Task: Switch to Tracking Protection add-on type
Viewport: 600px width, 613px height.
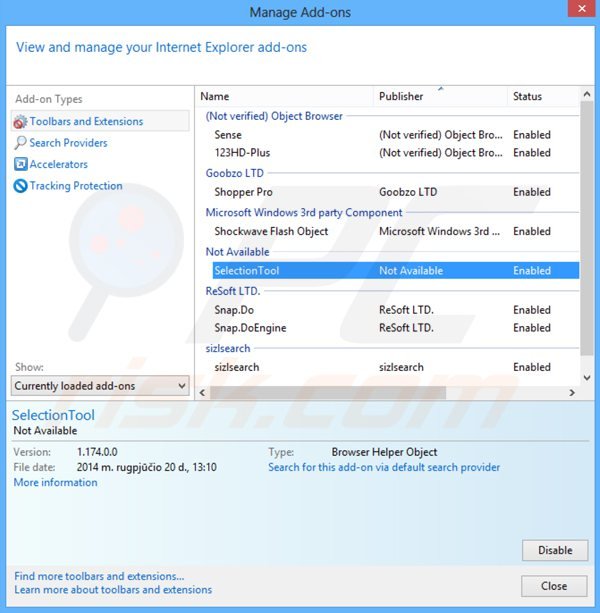Action: (x=76, y=186)
